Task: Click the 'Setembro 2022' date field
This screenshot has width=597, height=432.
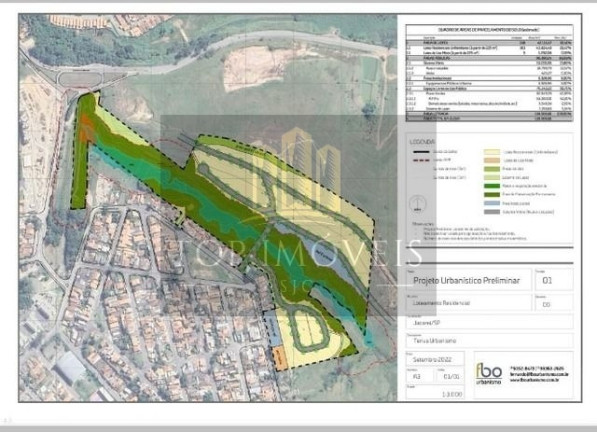Action: [434, 359]
